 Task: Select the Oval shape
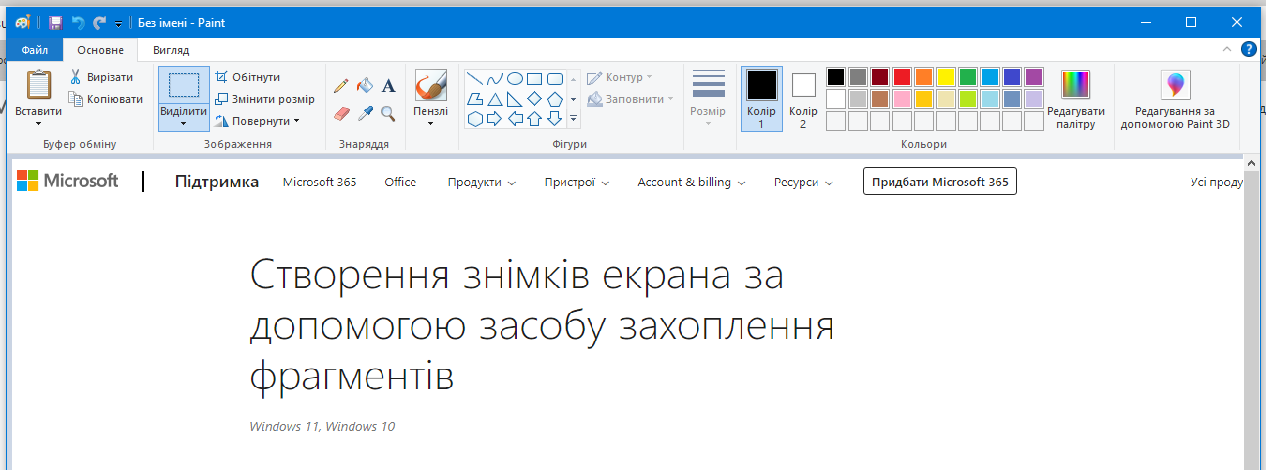tap(515, 79)
